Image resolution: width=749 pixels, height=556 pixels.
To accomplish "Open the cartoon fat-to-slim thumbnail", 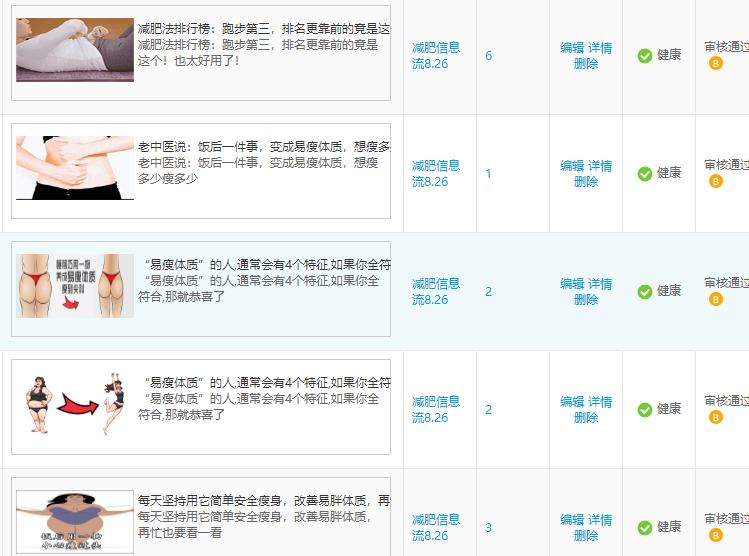I will 75,404.
